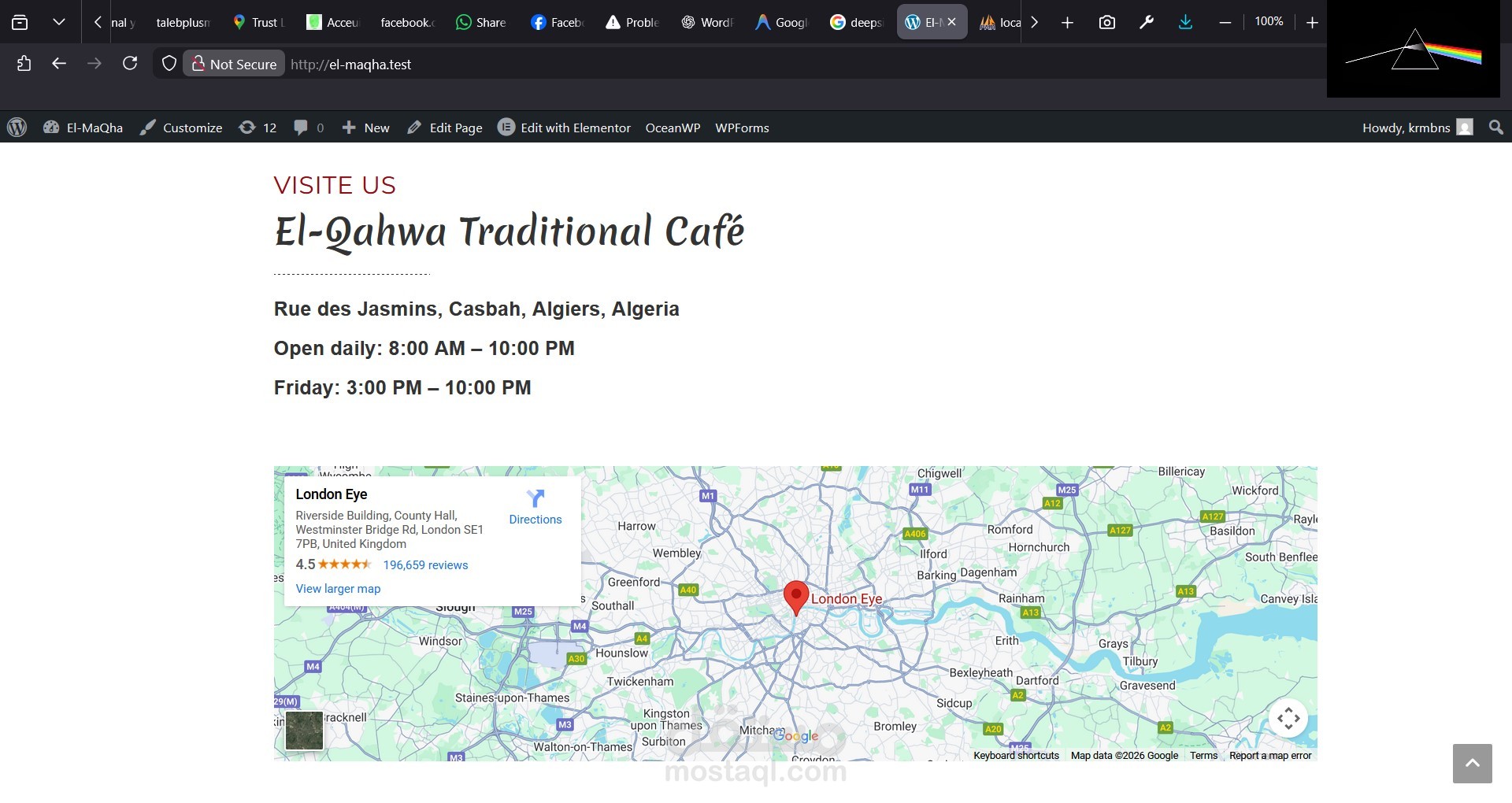Open the 196,659 reviews link
Screen dimensions: 1512x803
(425, 565)
